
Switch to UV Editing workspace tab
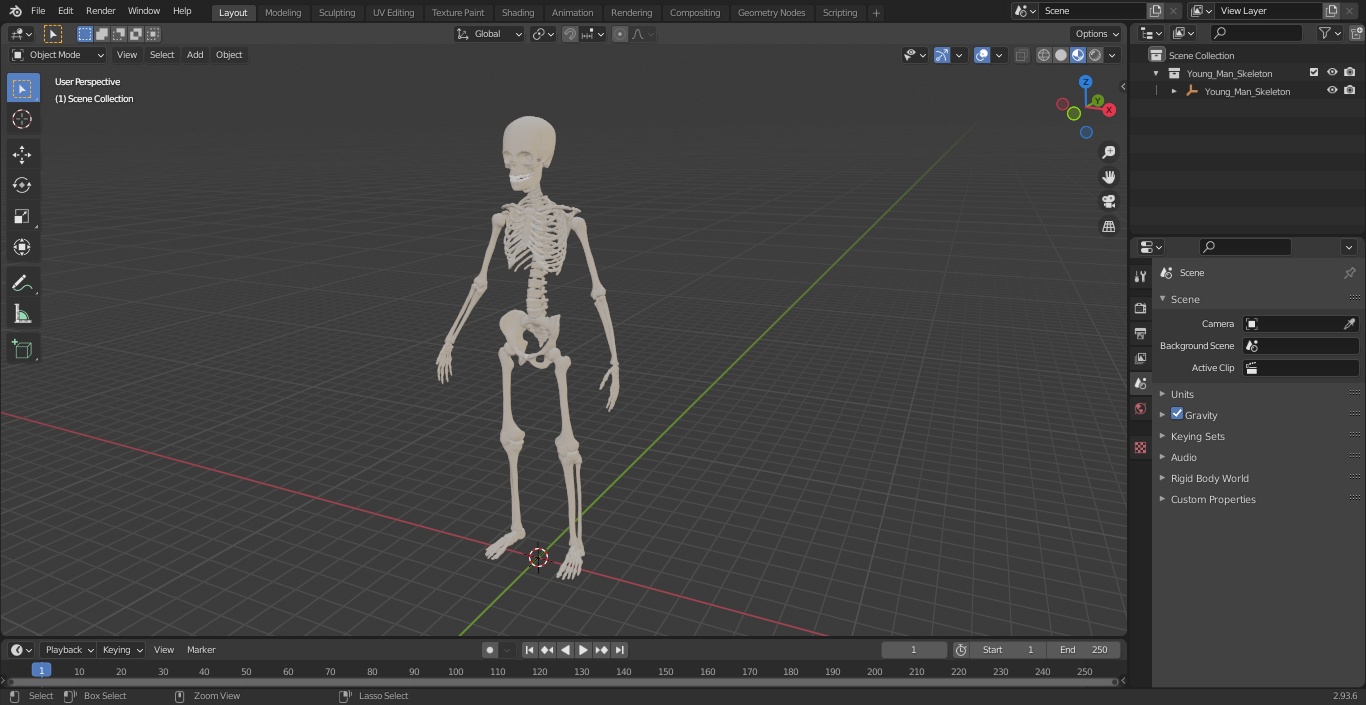click(x=393, y=12)
